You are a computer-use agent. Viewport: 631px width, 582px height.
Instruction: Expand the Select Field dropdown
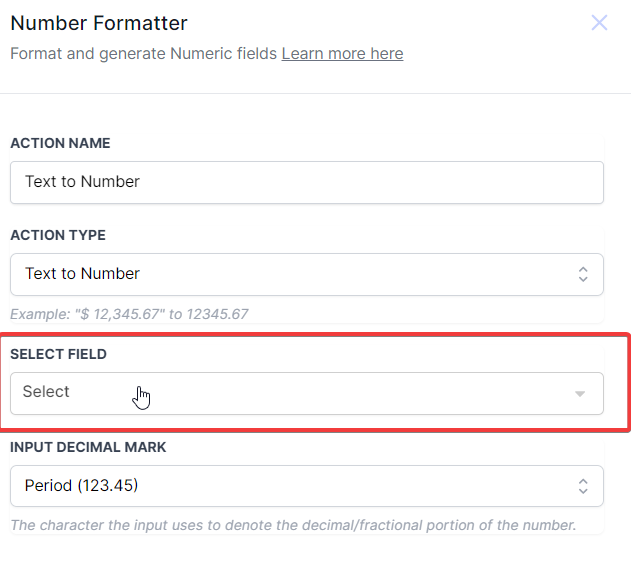pos(306,393)
